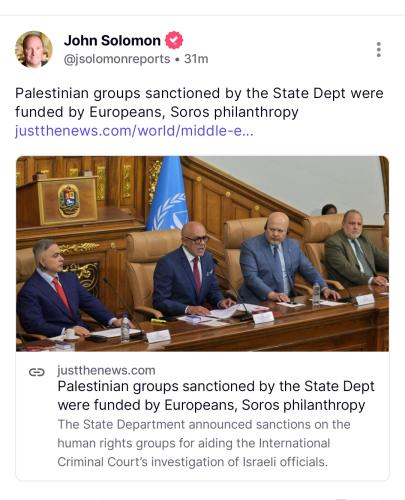Open John Solomon display name
The image size is (405, 500).
coord(112,40)
